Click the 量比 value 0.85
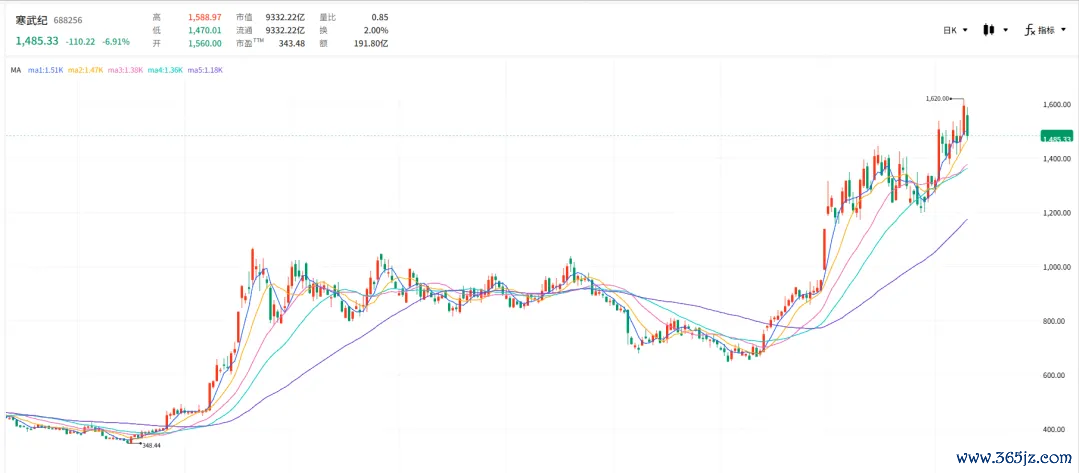This screenshot has height=473, width=1079. (x=379, y=17)
